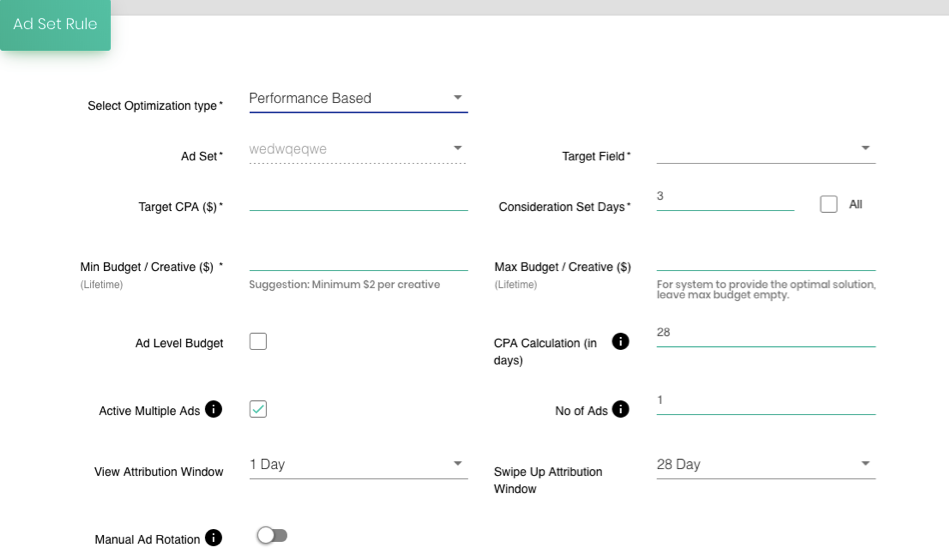Tick the All checkbox for consideration days
Image resolution: width=949 pixels, height=552 pixels.
pyautogui.click(x=829, y=204)
